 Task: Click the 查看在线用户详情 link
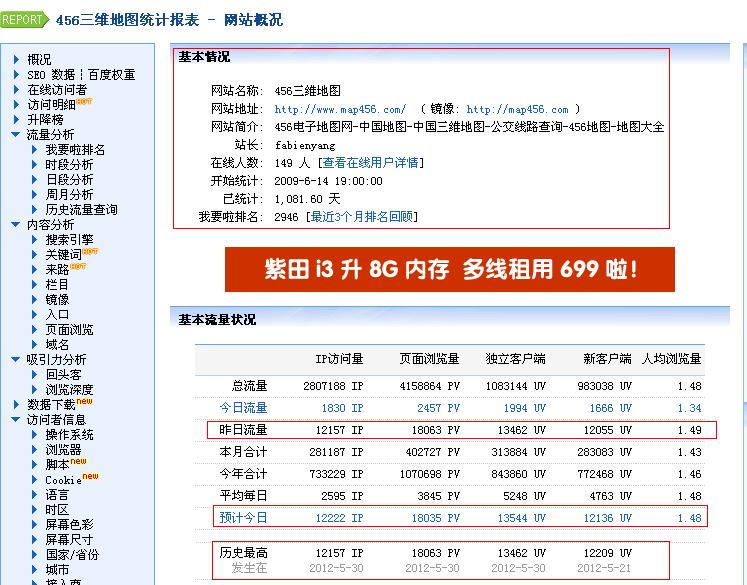coord(371,163)
